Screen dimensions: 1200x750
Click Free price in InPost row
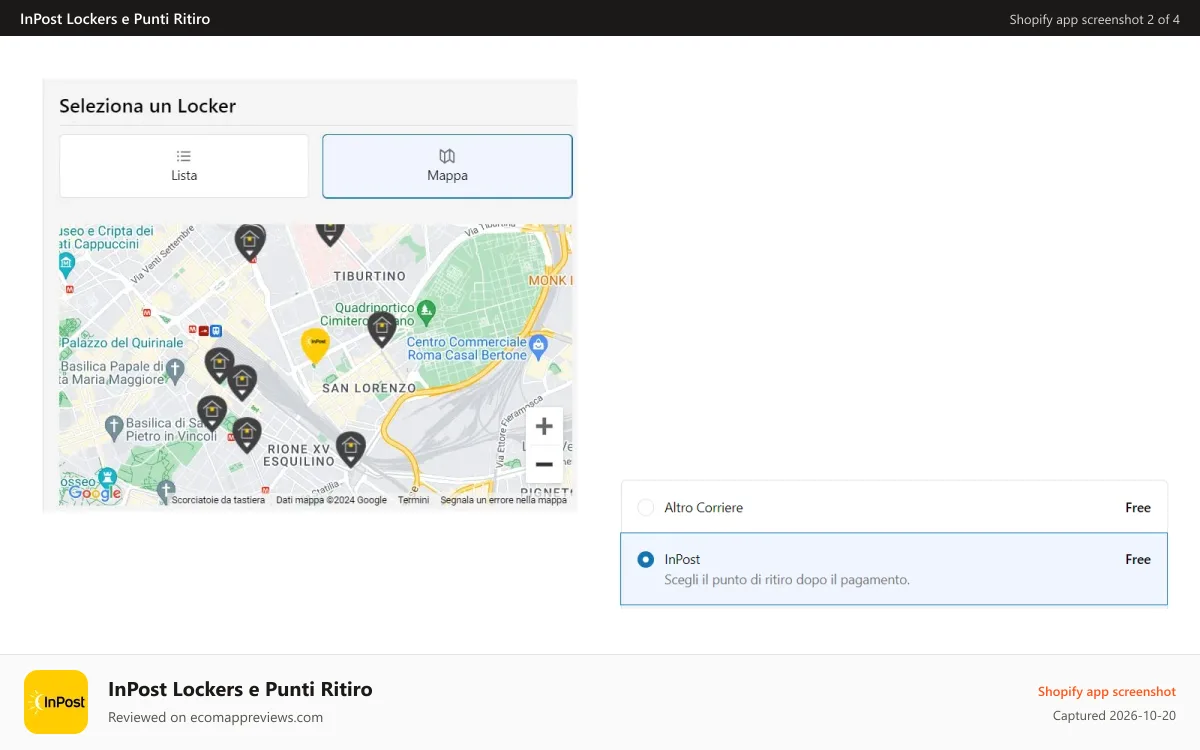tap(1138, 560)
